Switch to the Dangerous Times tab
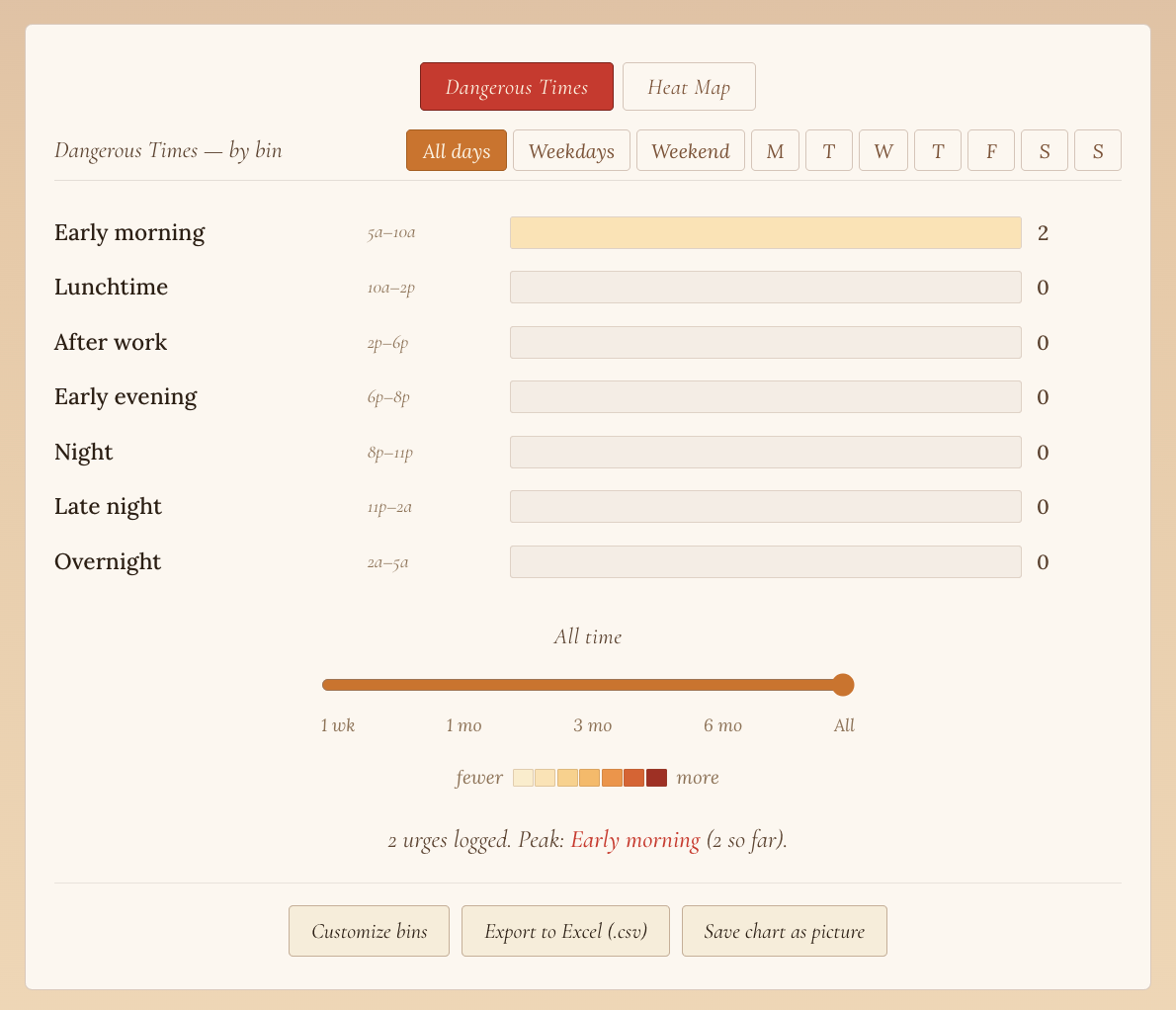 (x=516, y=86)
